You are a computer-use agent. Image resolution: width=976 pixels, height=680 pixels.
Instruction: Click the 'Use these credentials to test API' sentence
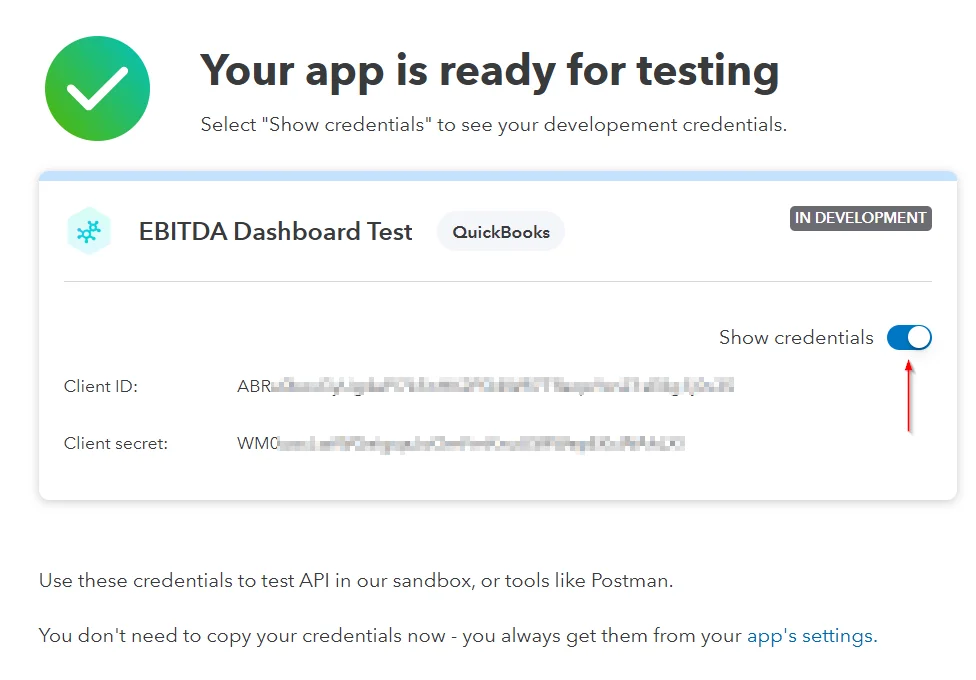356,580
